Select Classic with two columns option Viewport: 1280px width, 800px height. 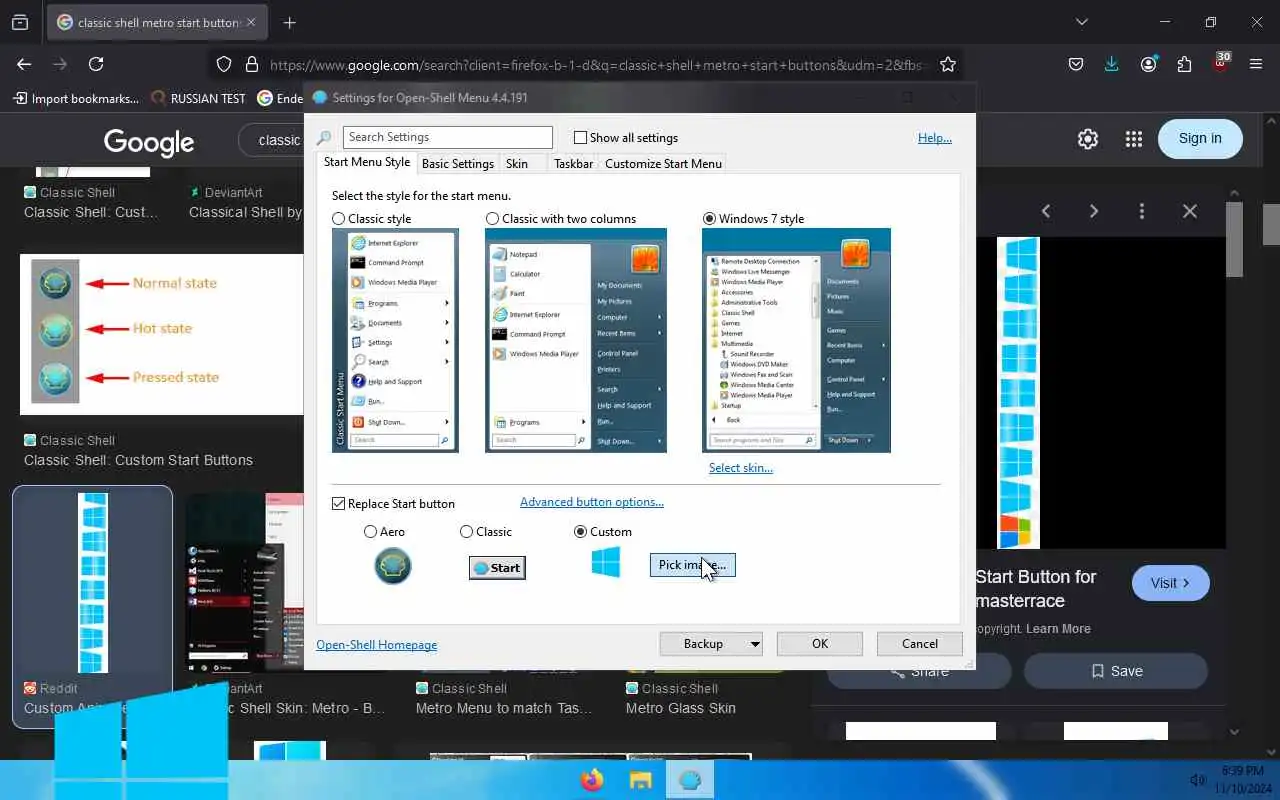492,218
